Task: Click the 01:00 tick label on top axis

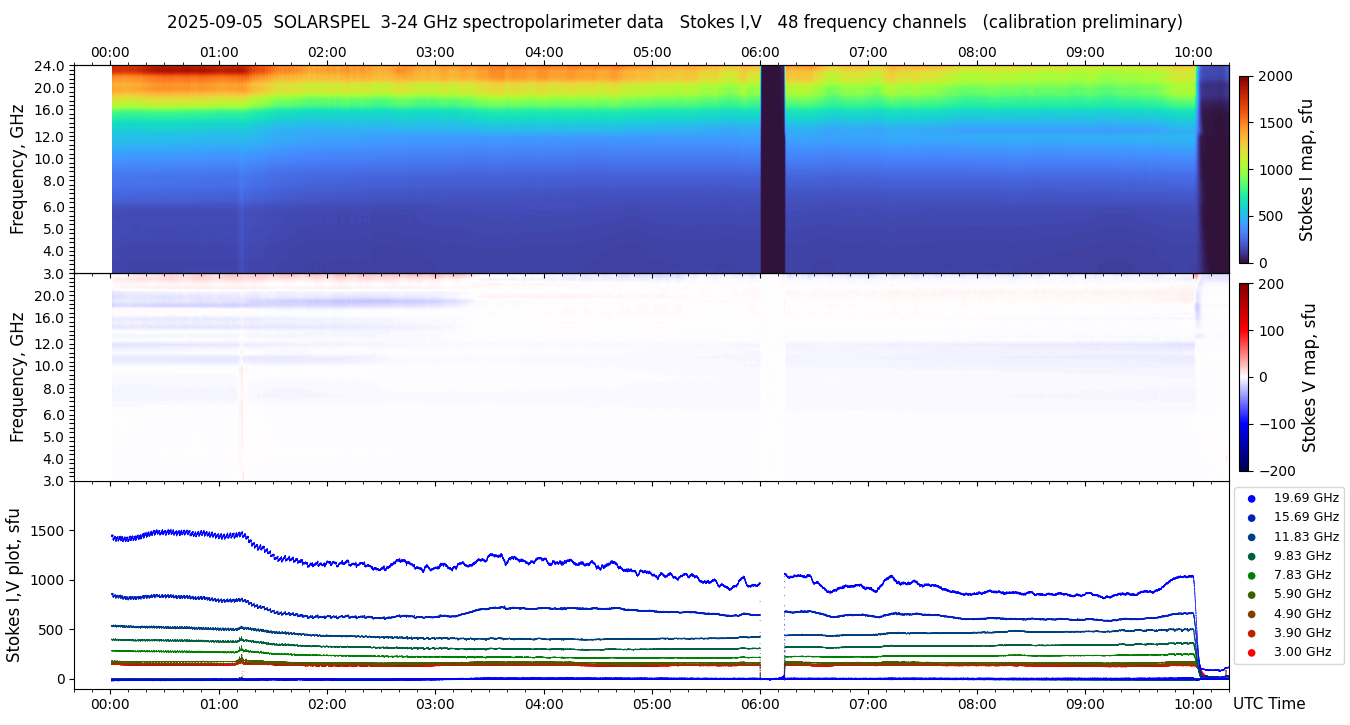Action: pos(219,52)
